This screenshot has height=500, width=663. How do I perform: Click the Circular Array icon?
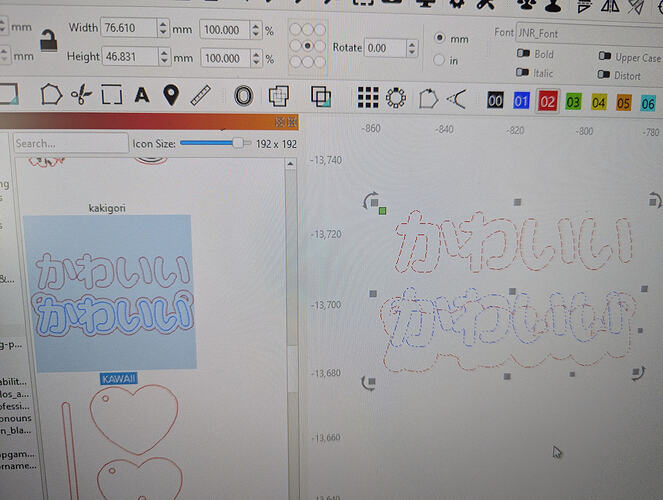[396, 98]
